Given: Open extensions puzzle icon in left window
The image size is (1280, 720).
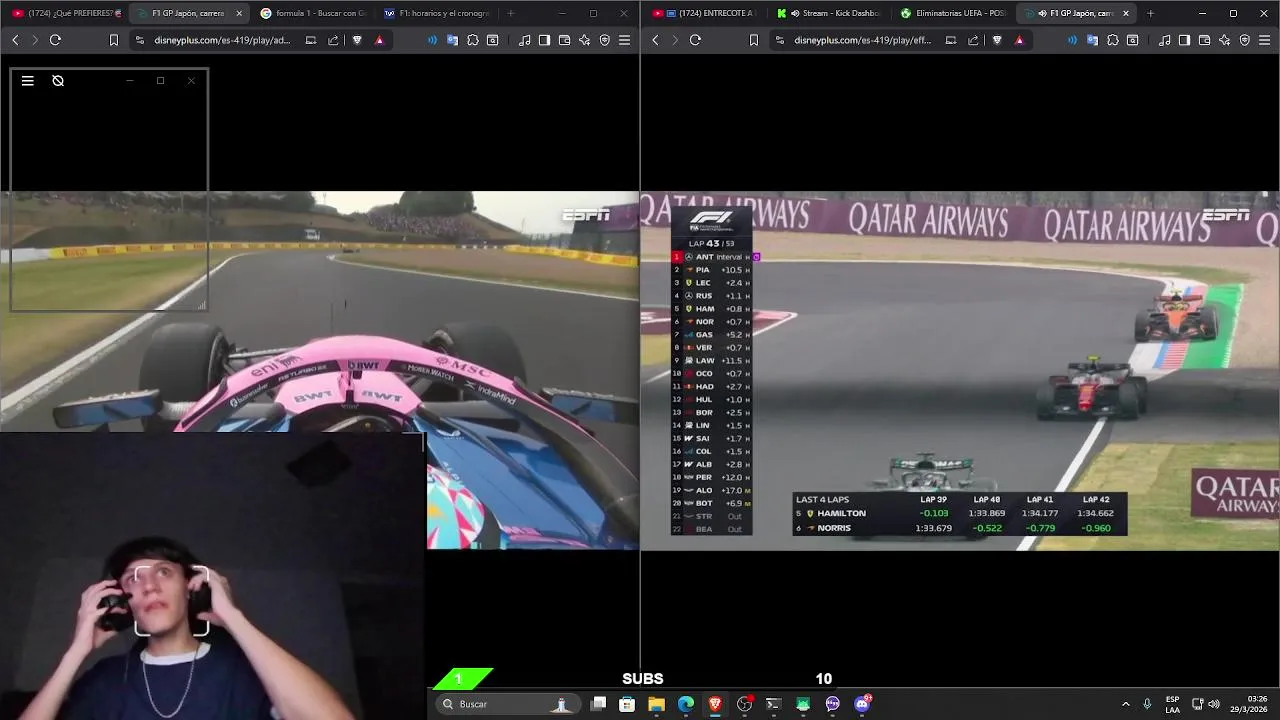Looking at the screenshot, I should click(x=473, y=40).
